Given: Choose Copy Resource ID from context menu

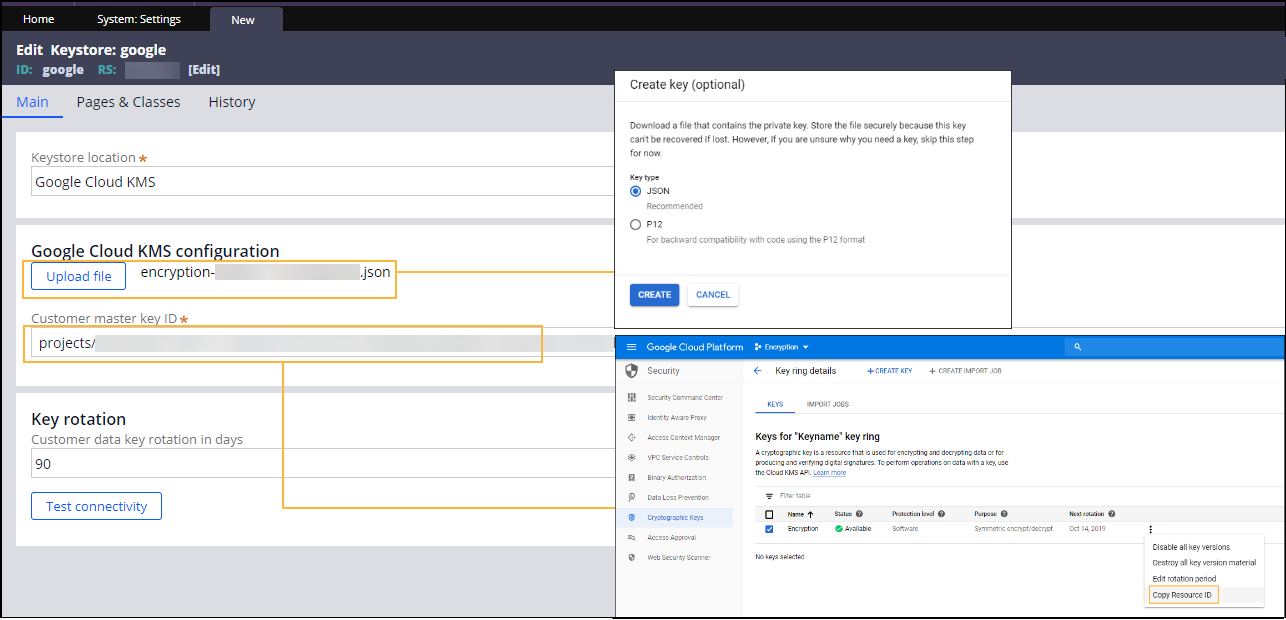Looking at the screenshot, I should 1181,595.
